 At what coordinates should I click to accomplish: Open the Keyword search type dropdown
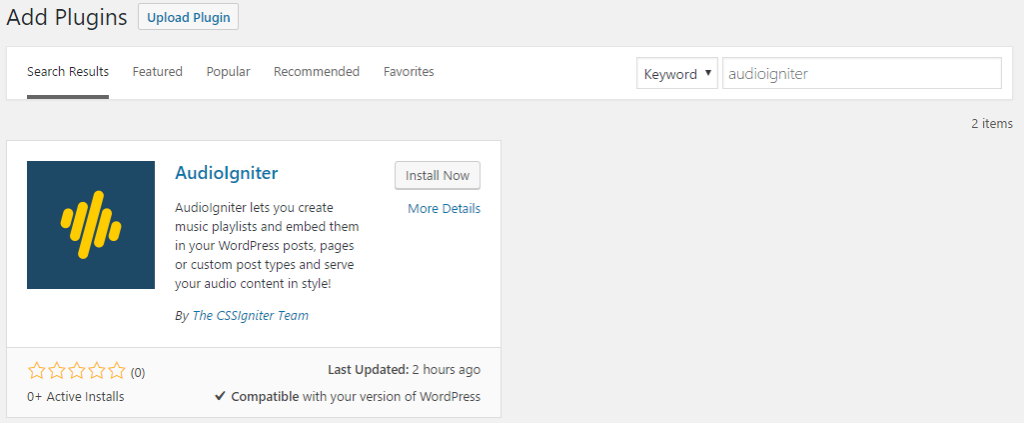[677, 73]
